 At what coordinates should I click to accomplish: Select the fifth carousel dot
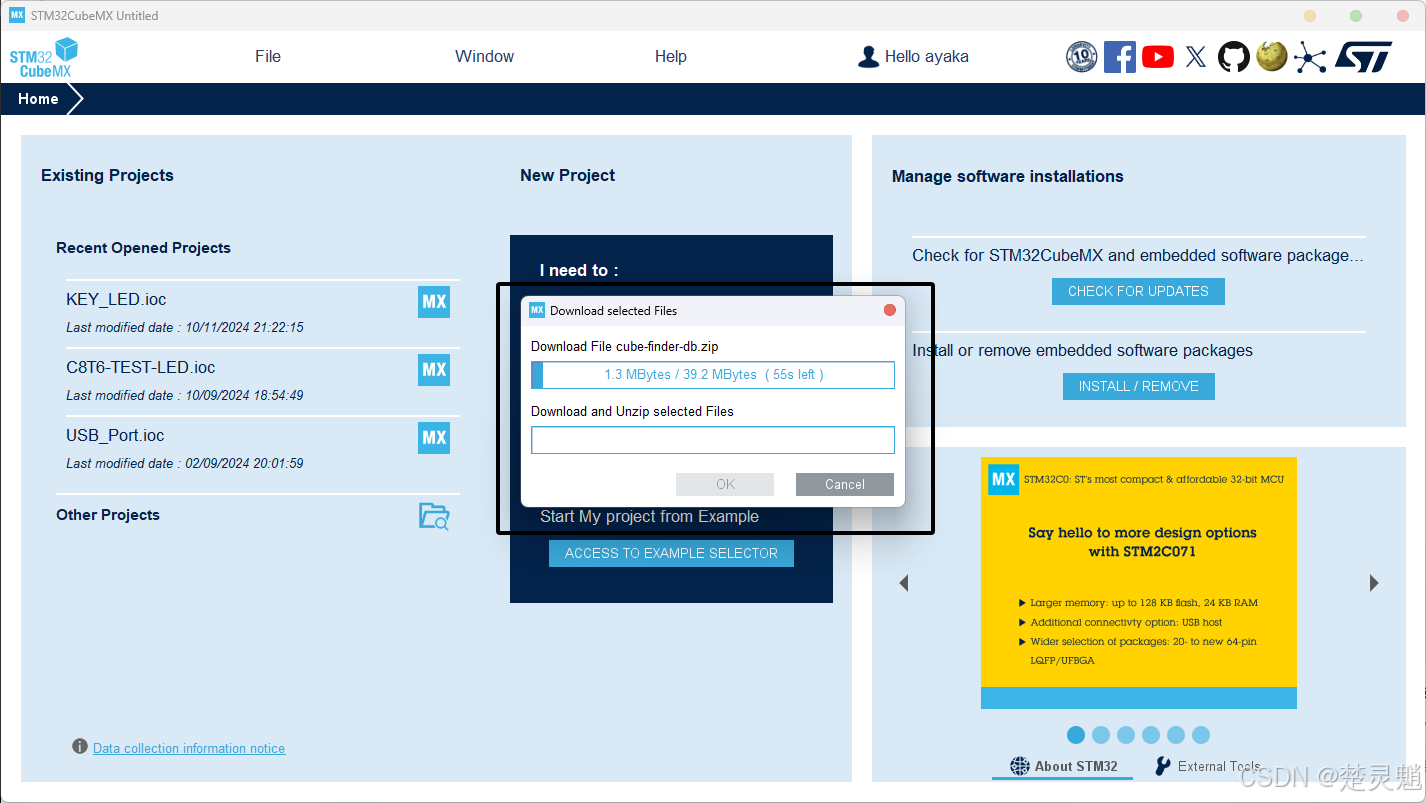click(1176, 735)
